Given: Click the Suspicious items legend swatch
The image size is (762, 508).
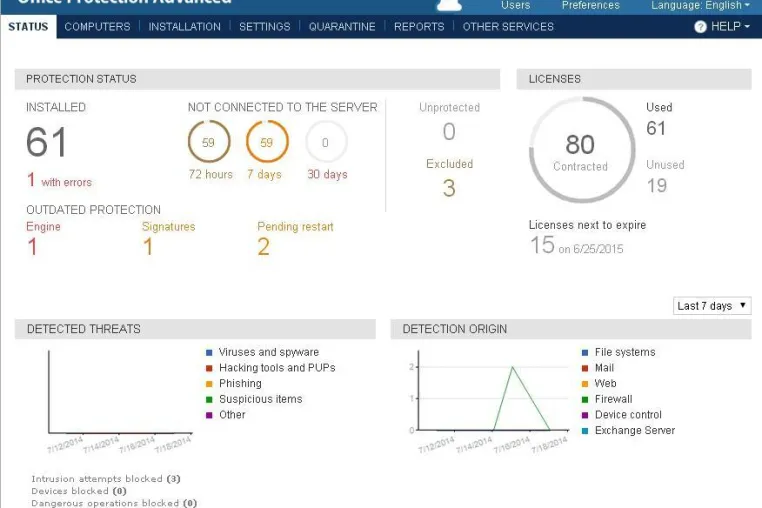Looking at the screenshot, I should click(209, 399).
